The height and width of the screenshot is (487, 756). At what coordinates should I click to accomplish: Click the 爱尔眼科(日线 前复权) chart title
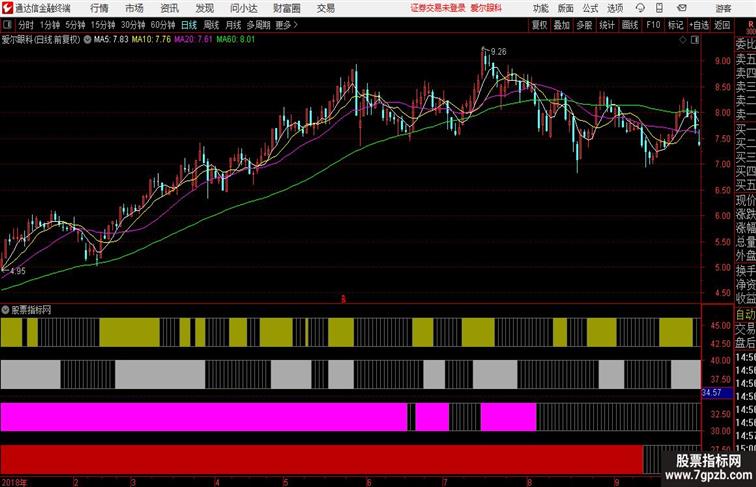pos(41,40)
